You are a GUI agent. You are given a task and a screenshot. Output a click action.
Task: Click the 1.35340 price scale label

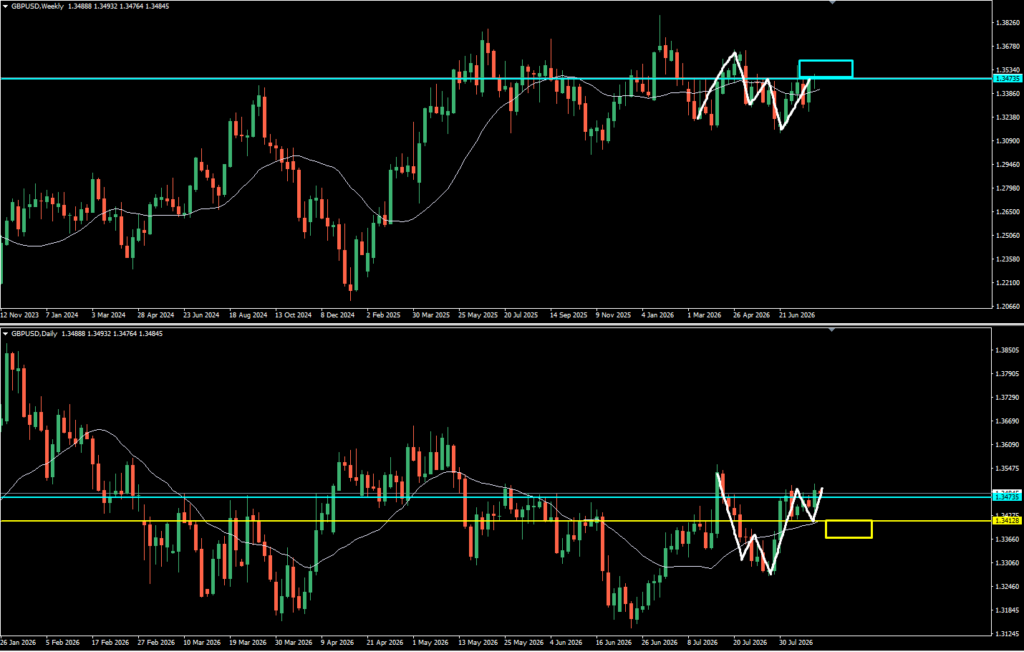(x=1008, y=70)
